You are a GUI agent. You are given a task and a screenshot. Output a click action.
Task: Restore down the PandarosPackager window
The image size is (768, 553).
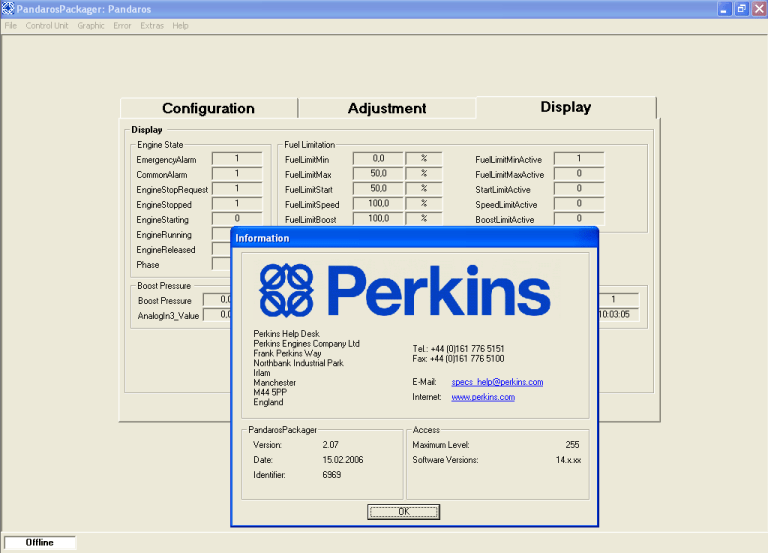pos(742,9)
